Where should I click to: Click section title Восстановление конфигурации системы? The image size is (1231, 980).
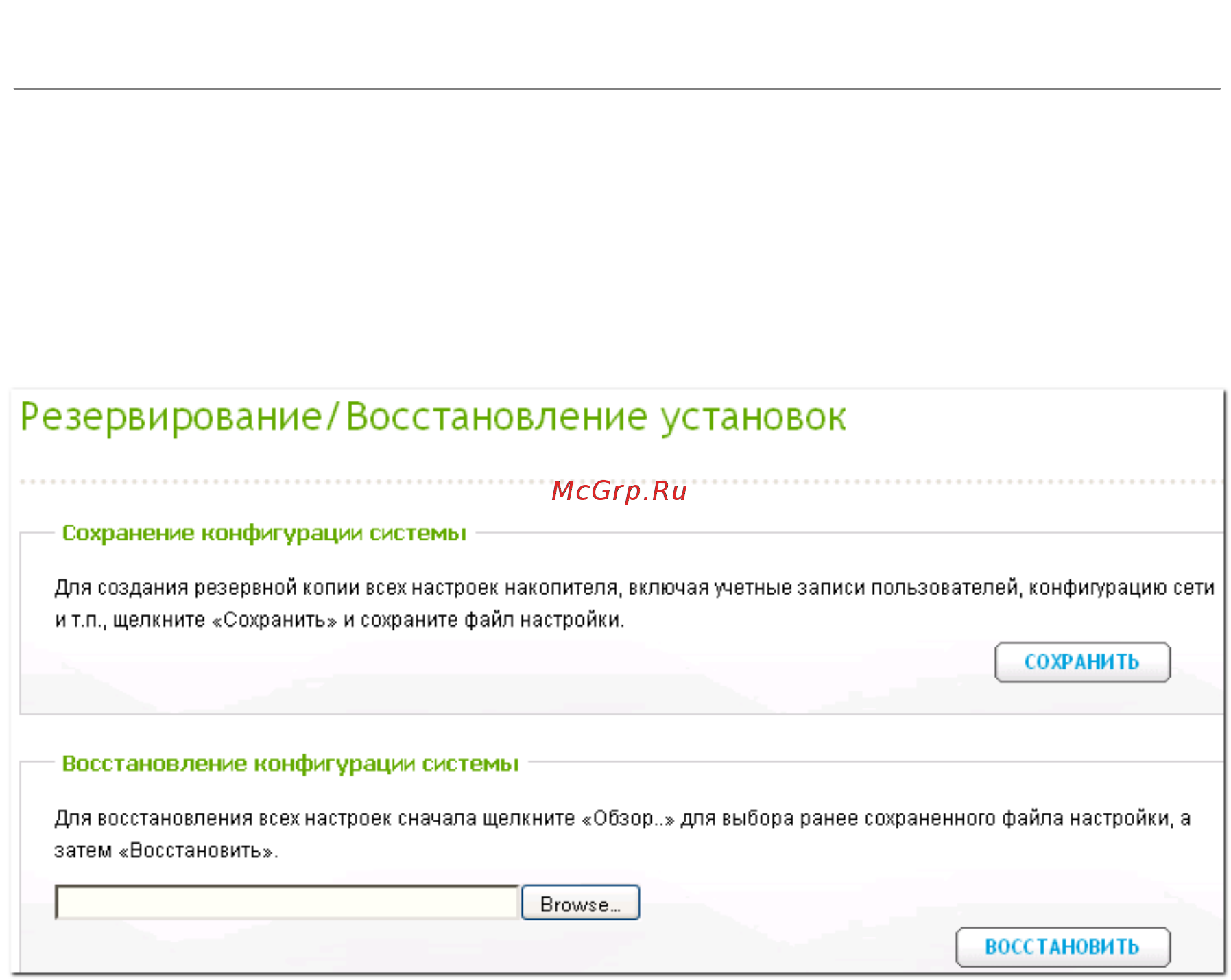(290, 763)
